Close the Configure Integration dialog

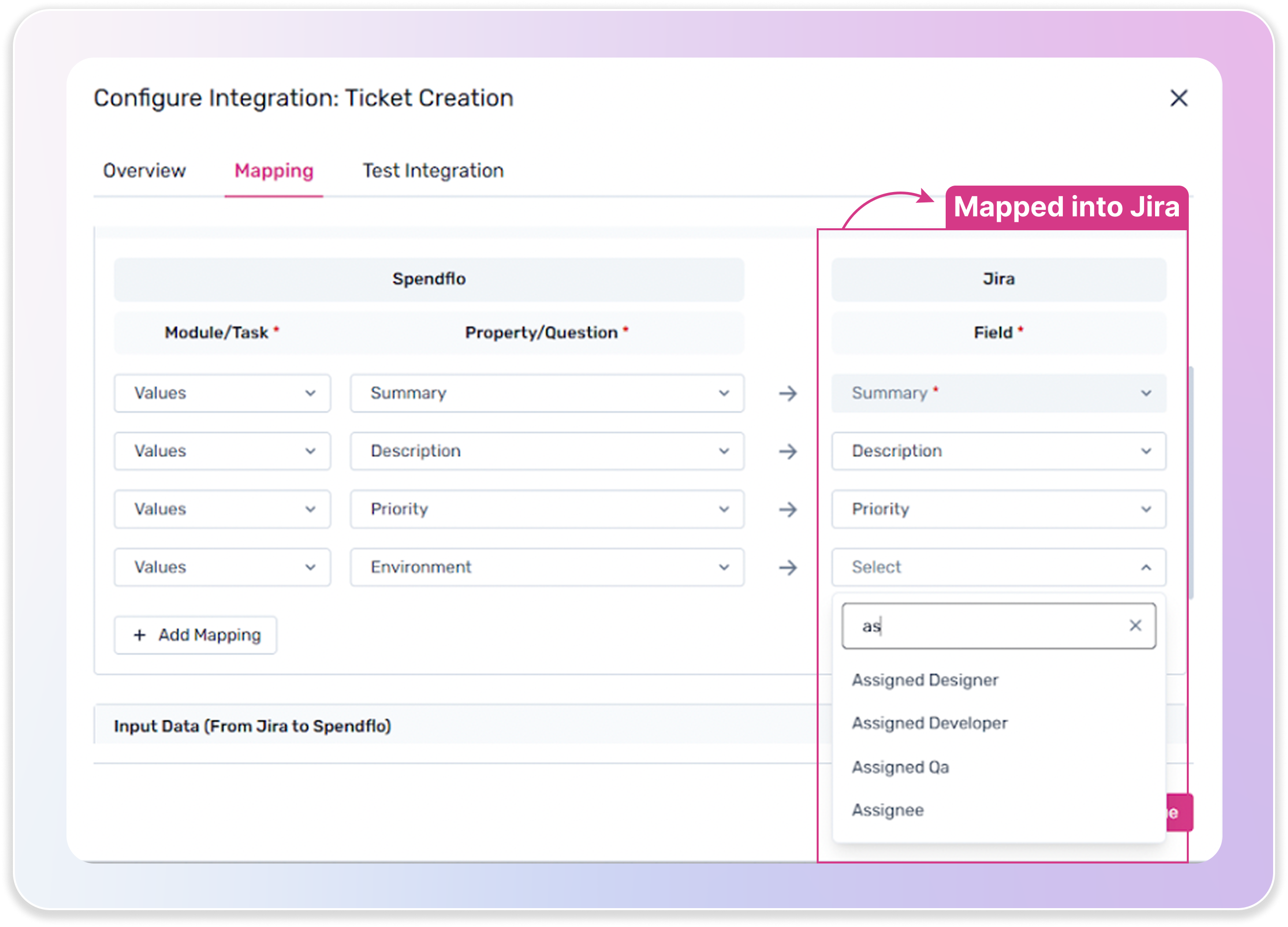[x=1178, y=98]
